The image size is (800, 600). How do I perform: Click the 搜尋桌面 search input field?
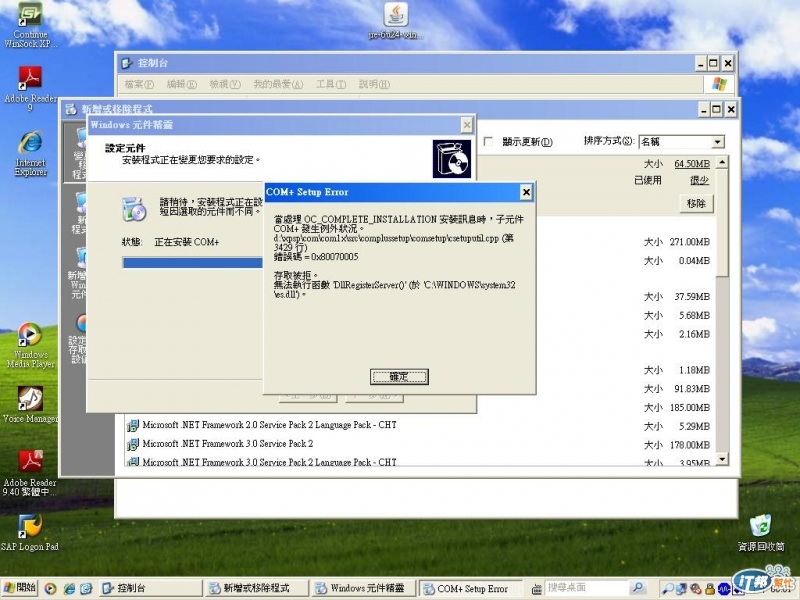point(587,588)
